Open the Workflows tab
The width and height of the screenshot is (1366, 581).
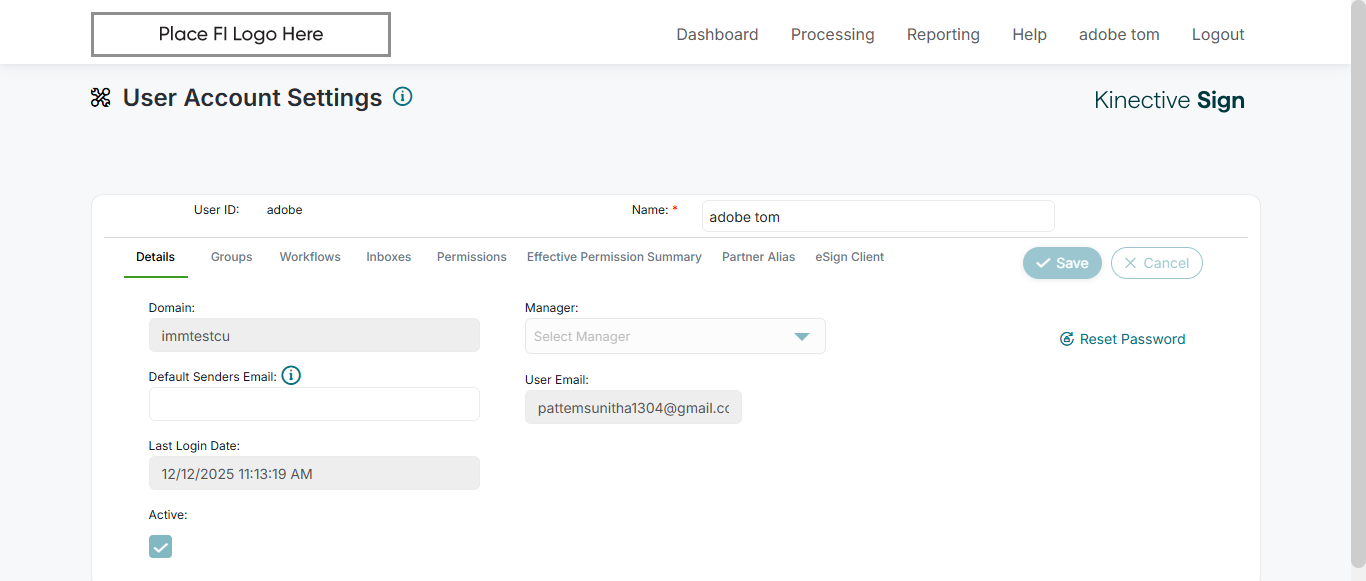(310, 257)
